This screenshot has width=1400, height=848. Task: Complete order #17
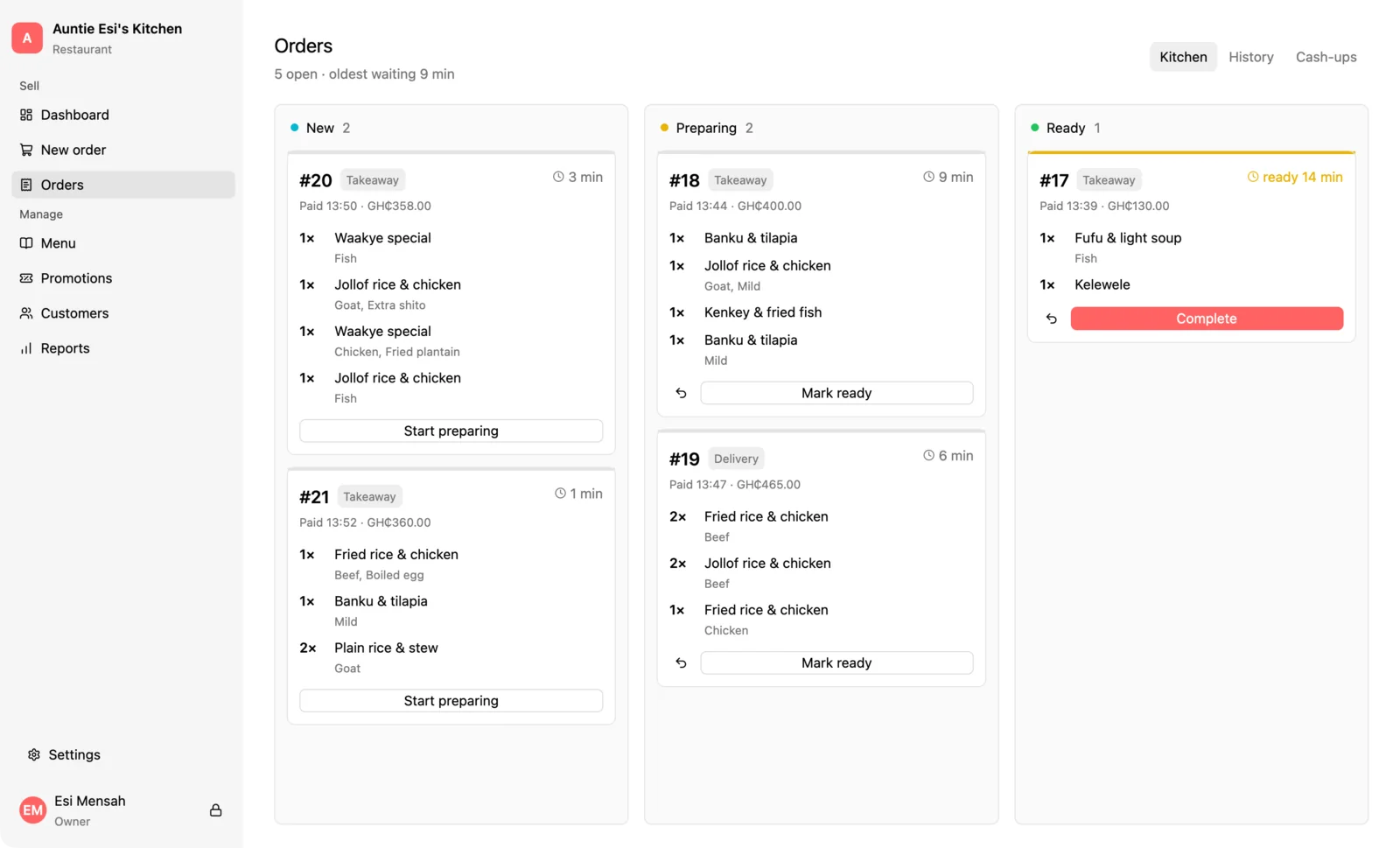coord(1207,319)
